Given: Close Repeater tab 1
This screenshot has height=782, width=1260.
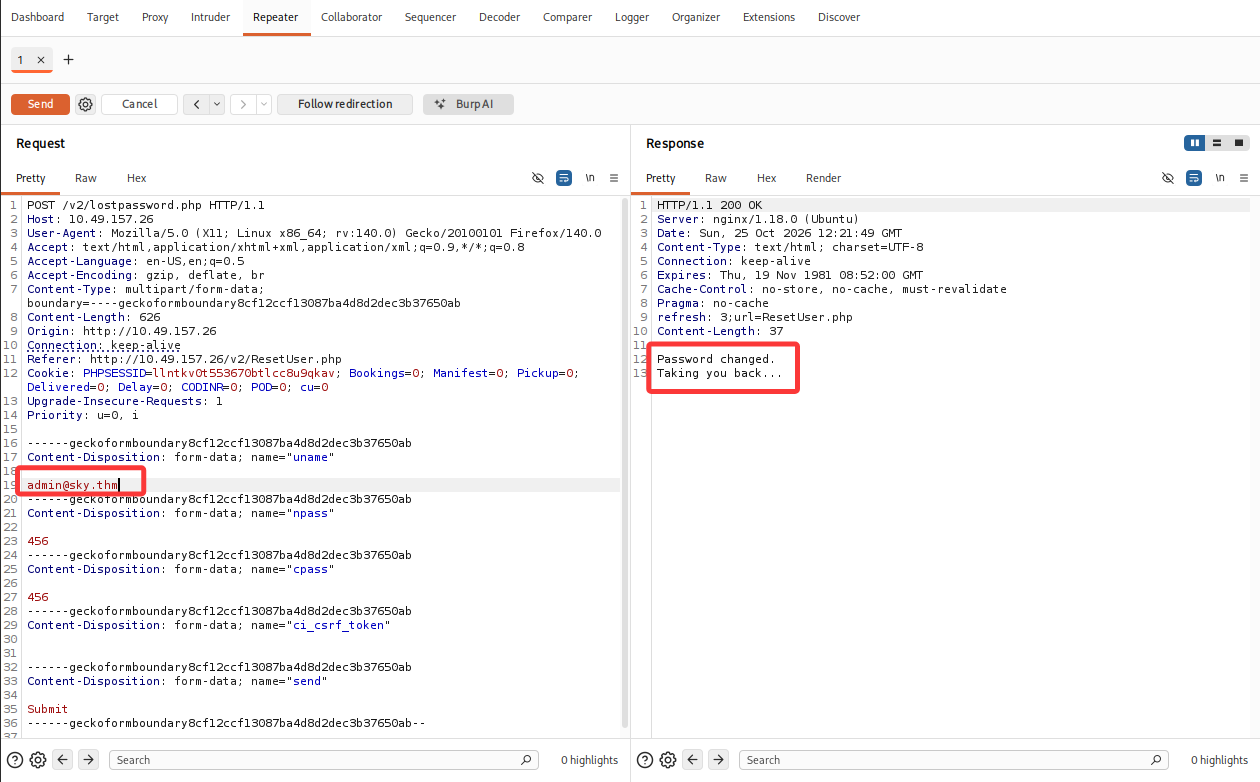Looking at the screenshot, I should pos(41,60).
